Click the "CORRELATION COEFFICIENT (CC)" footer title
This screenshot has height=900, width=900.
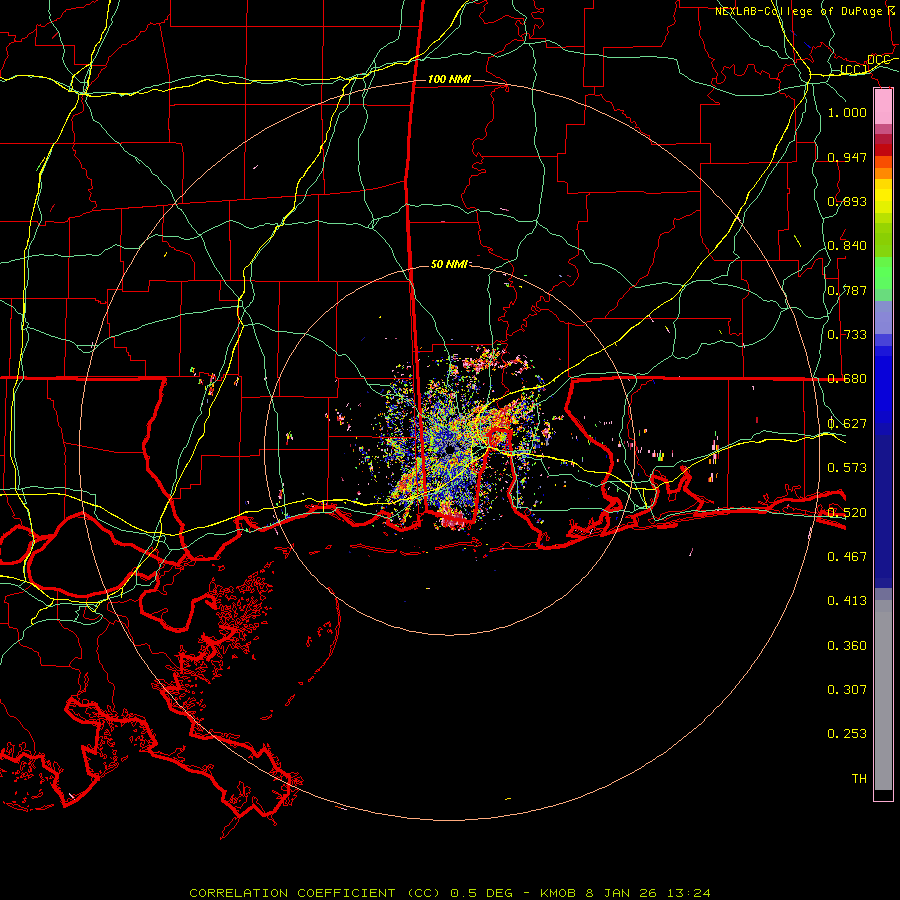pos(316,893)
